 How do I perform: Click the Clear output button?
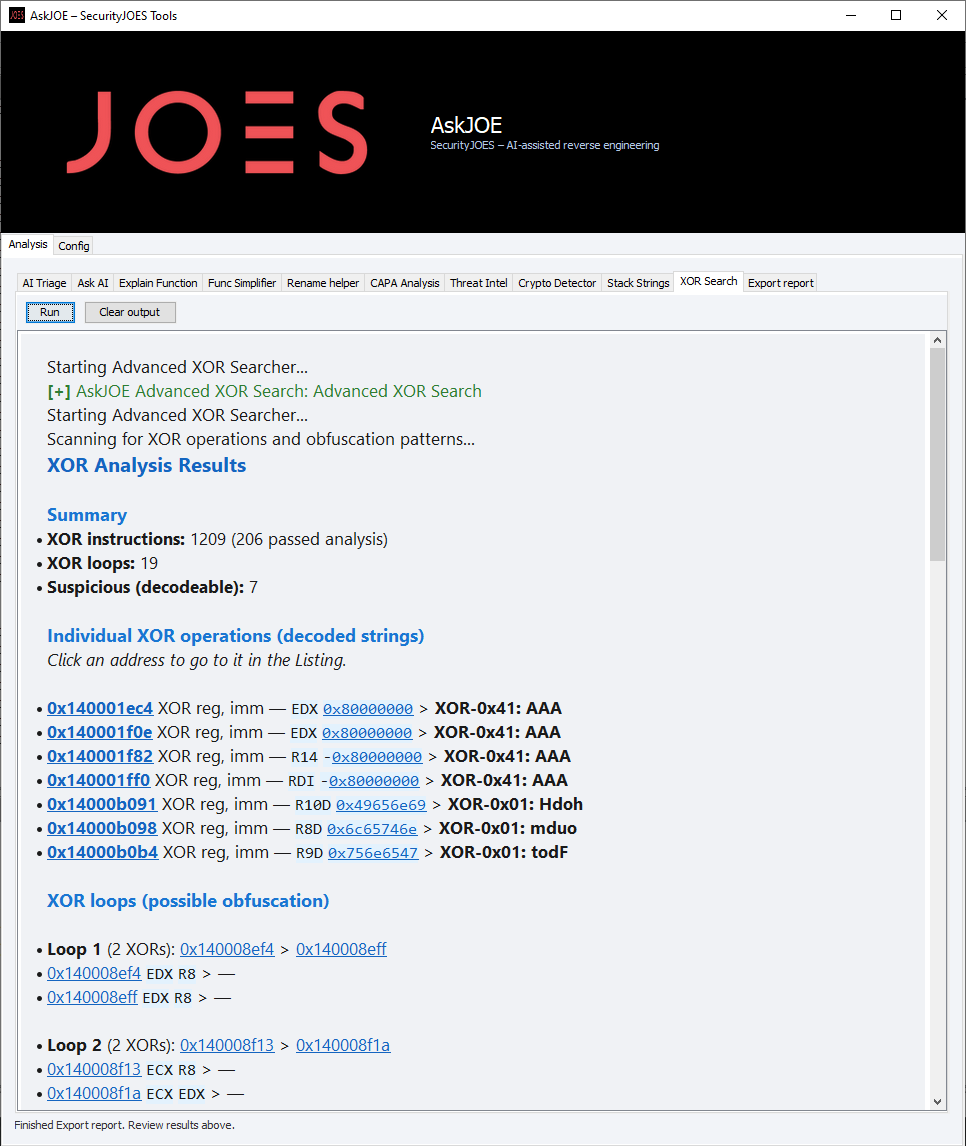coord(129,312)
